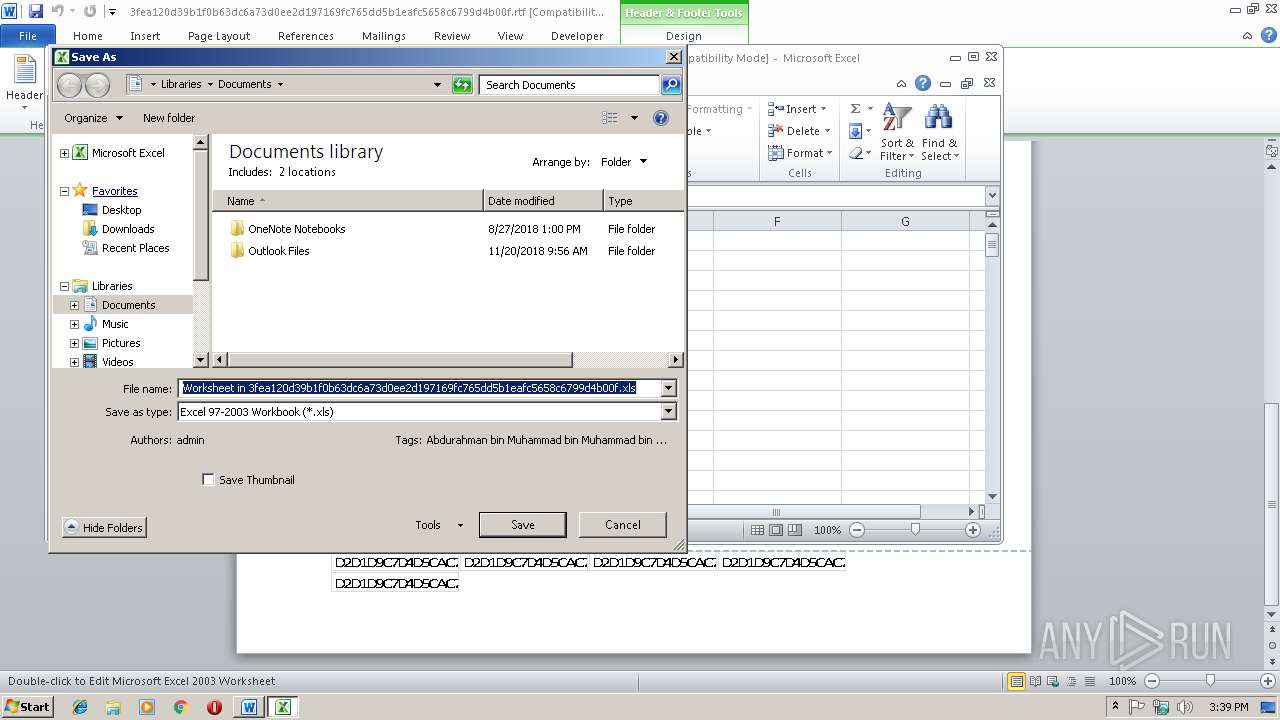
Task: Open Find & Select binoculars in Excel
Action: click(939, 132)
